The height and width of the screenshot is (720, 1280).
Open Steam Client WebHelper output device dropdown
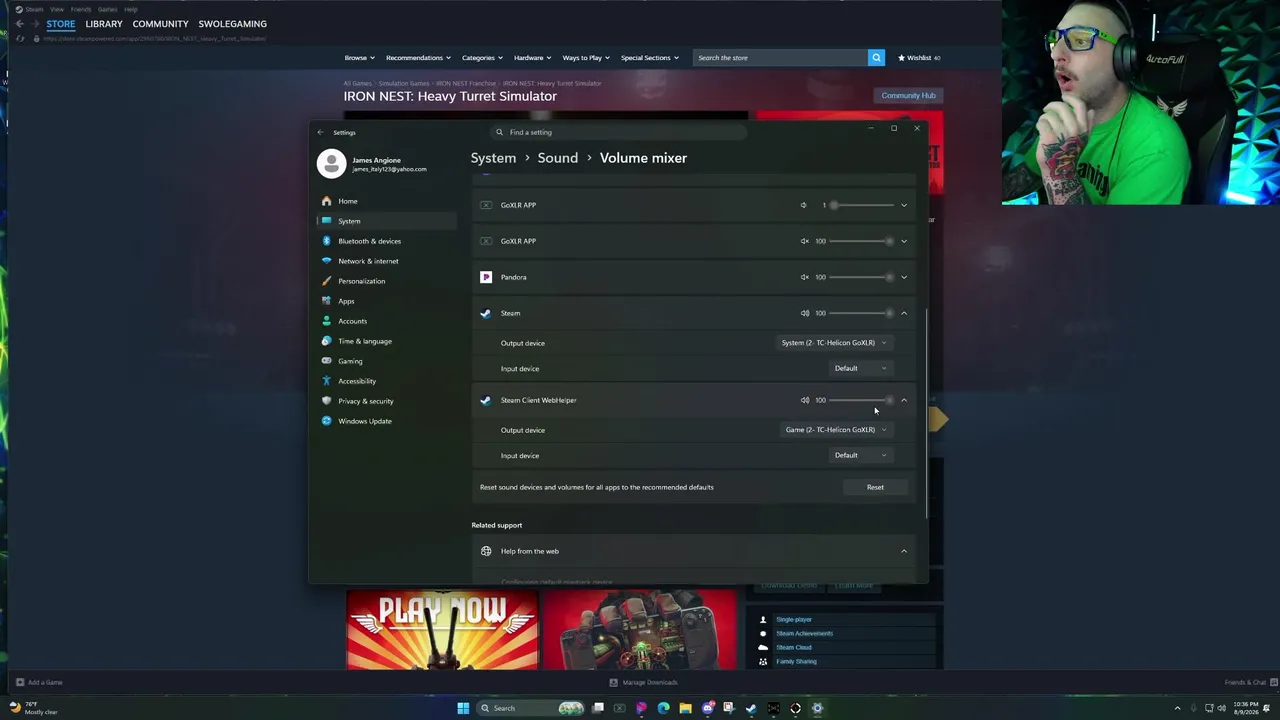click(x=836, y=430)
